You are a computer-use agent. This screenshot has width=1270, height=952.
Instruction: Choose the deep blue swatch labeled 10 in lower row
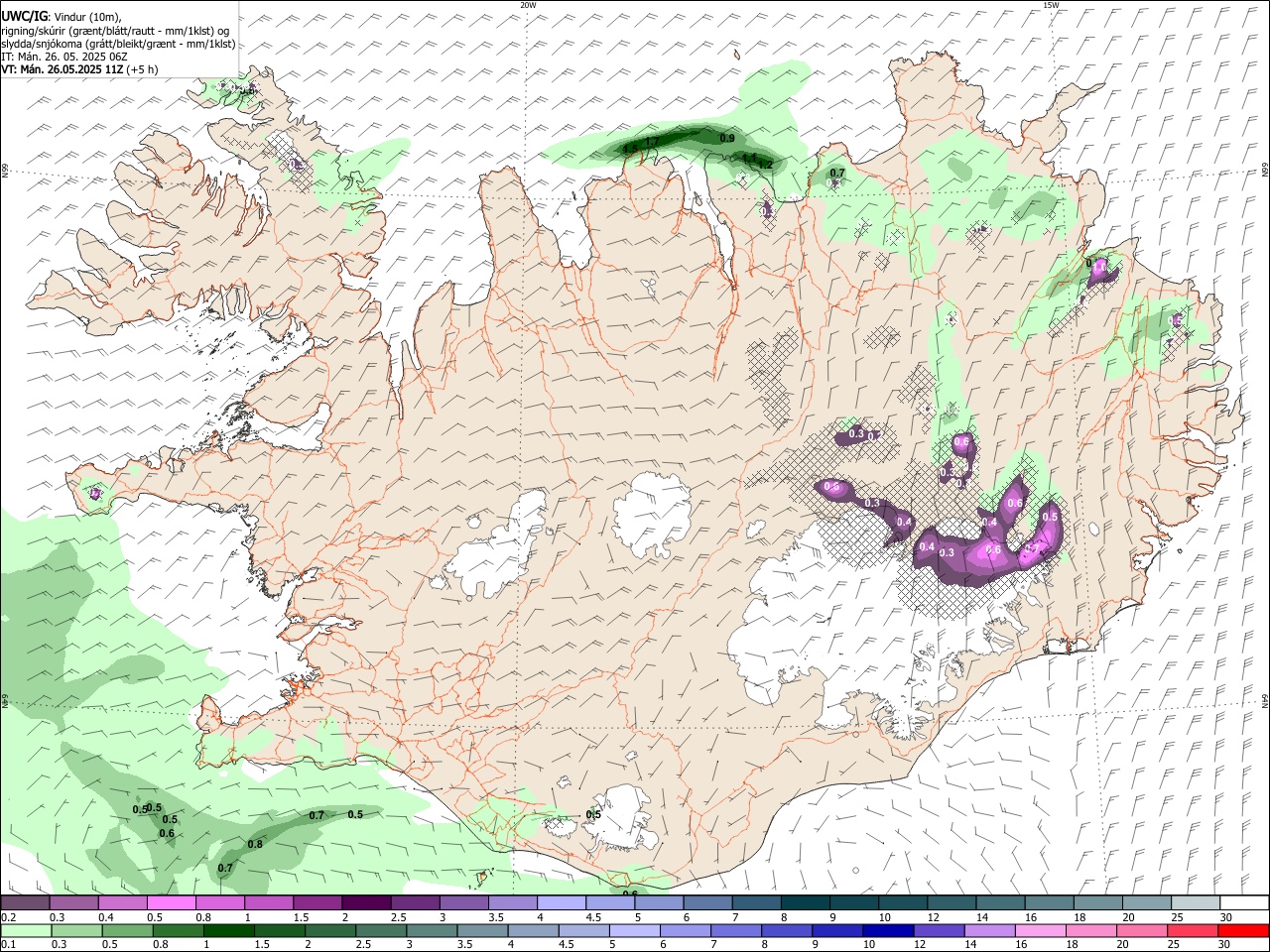pyautogui.click(x=888, y=931)
